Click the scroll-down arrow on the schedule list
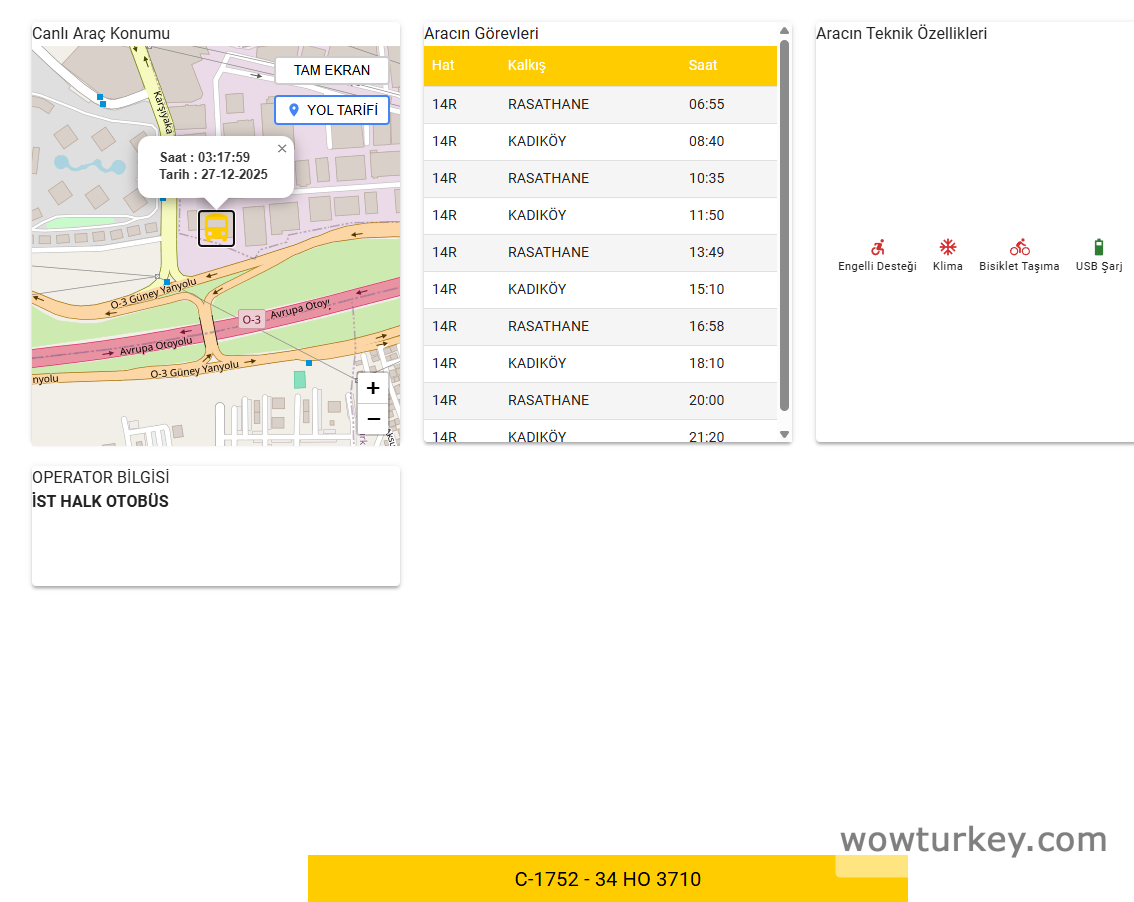This screenshot has height=902, width=1134. (x=782, y=434)
